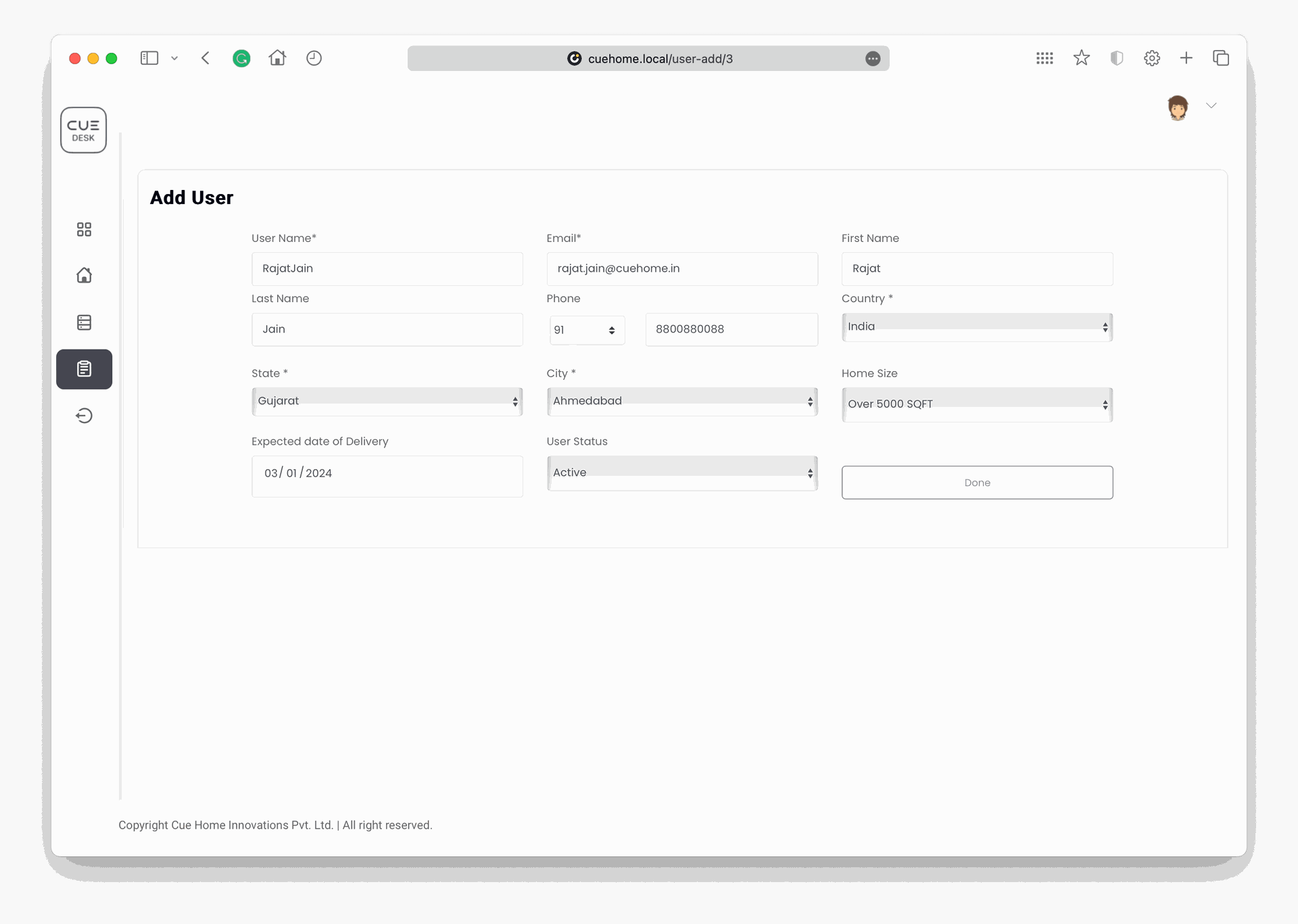1298x924 pixels.
Task: Click the Cue Desk logo
Action: coord(83,130)
